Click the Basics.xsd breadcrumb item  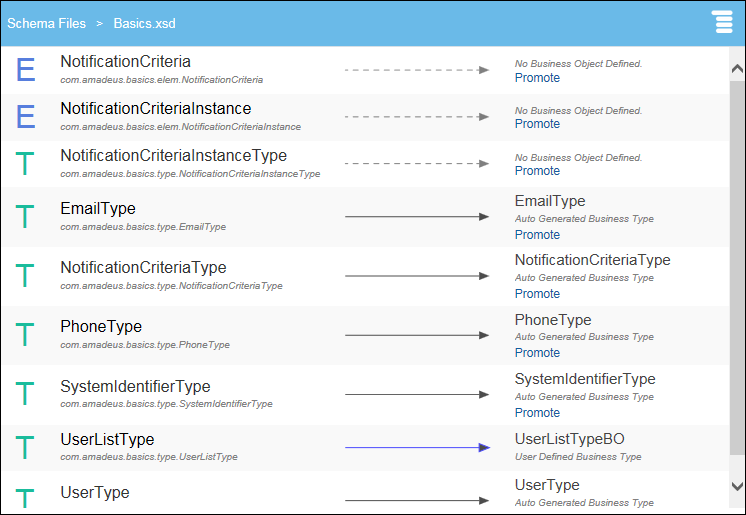point(144,22)
